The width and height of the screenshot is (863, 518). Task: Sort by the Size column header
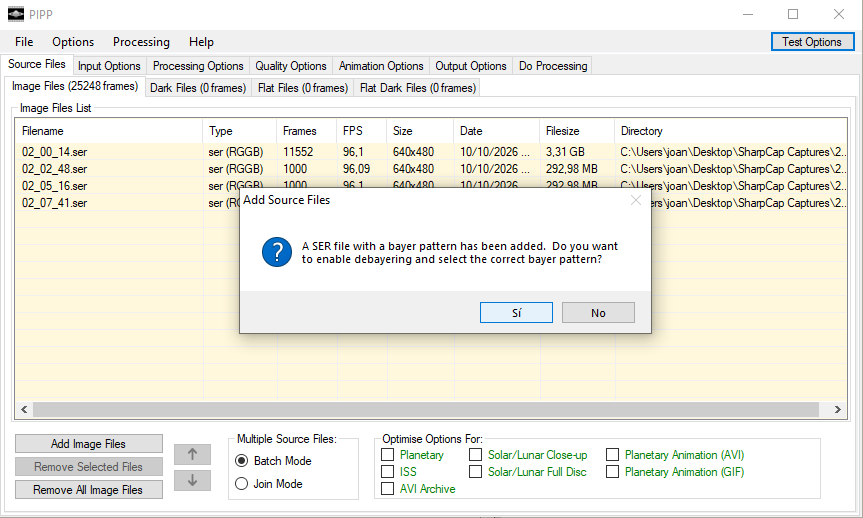420,131
